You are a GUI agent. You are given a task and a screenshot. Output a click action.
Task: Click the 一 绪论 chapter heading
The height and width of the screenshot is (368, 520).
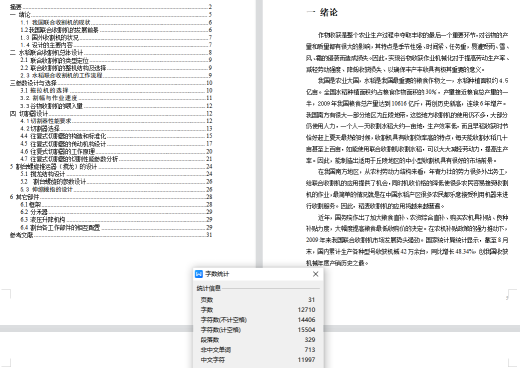[322, 12]
